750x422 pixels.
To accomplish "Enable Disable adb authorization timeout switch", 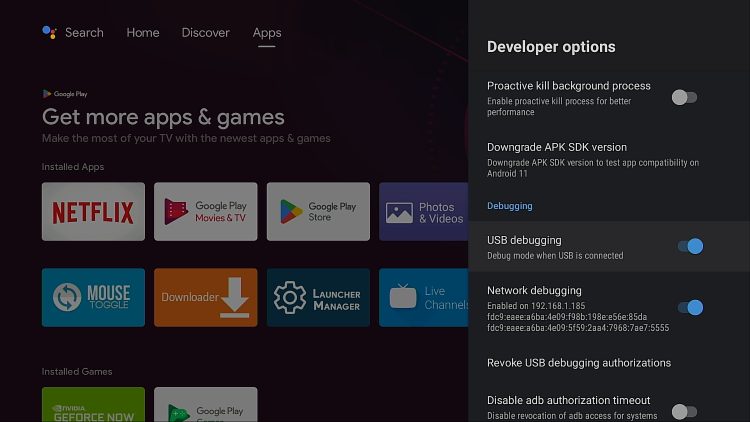I will point(684,411).
